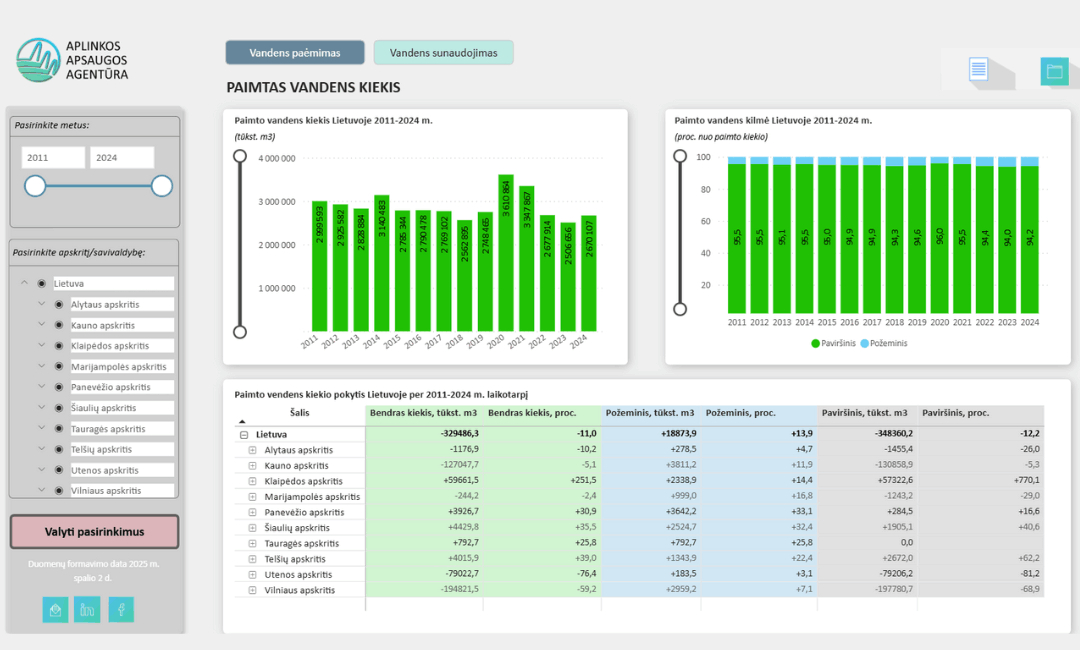Sort table by Šalis column header
The height and width of the screenshot is (650, 1080).
[x=300, y=413]
